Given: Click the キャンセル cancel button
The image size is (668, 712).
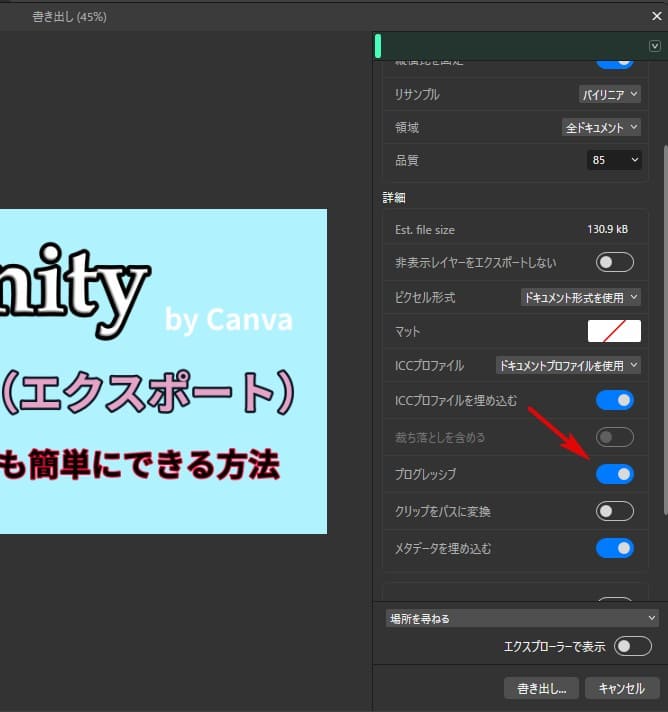Looking at the screenshot, I should tap(622, 688).
